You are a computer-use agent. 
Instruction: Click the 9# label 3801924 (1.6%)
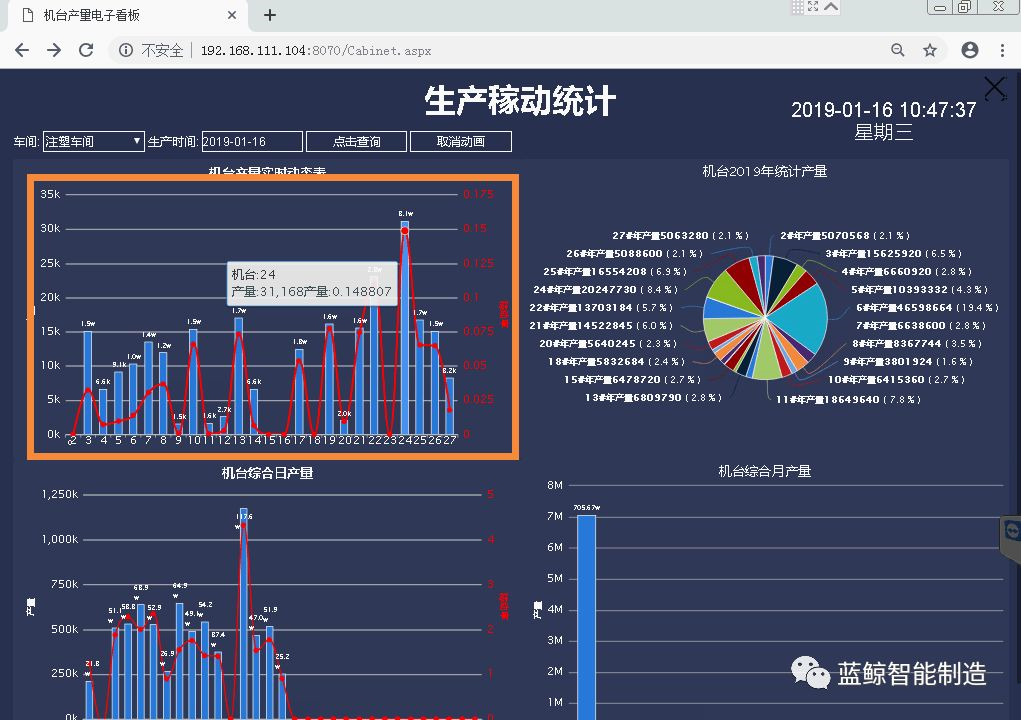(908, 361)
